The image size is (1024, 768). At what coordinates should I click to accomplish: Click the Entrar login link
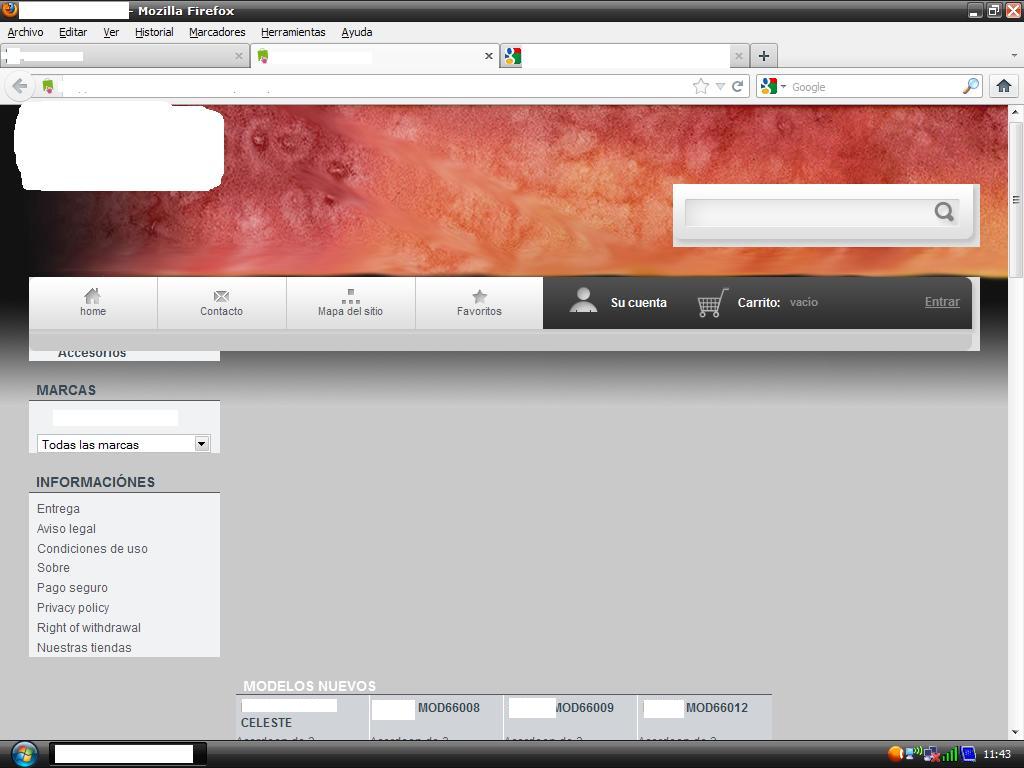tap(942, 302)
